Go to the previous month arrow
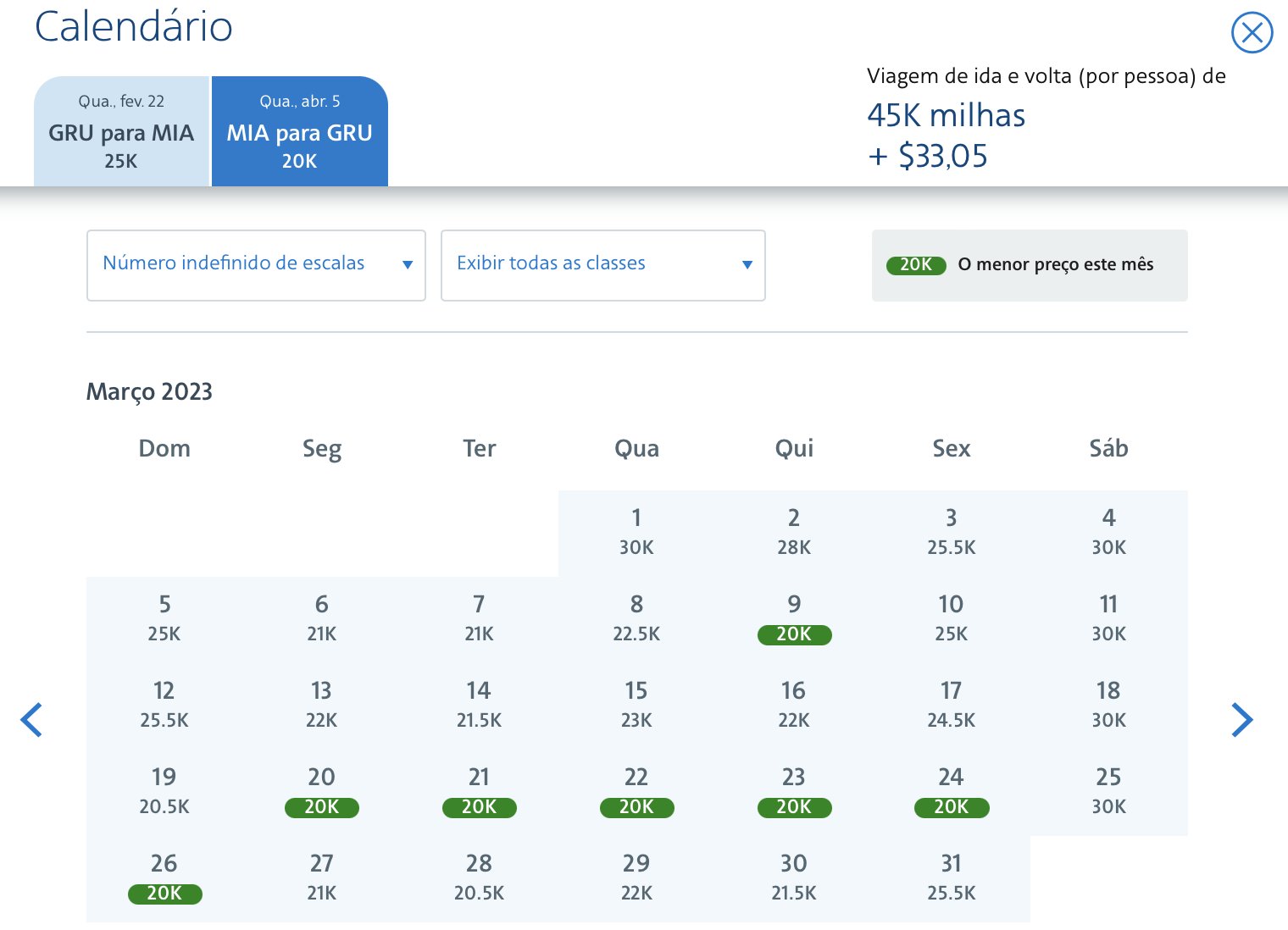The image size is (1288, 930). [x=31, y=720]
